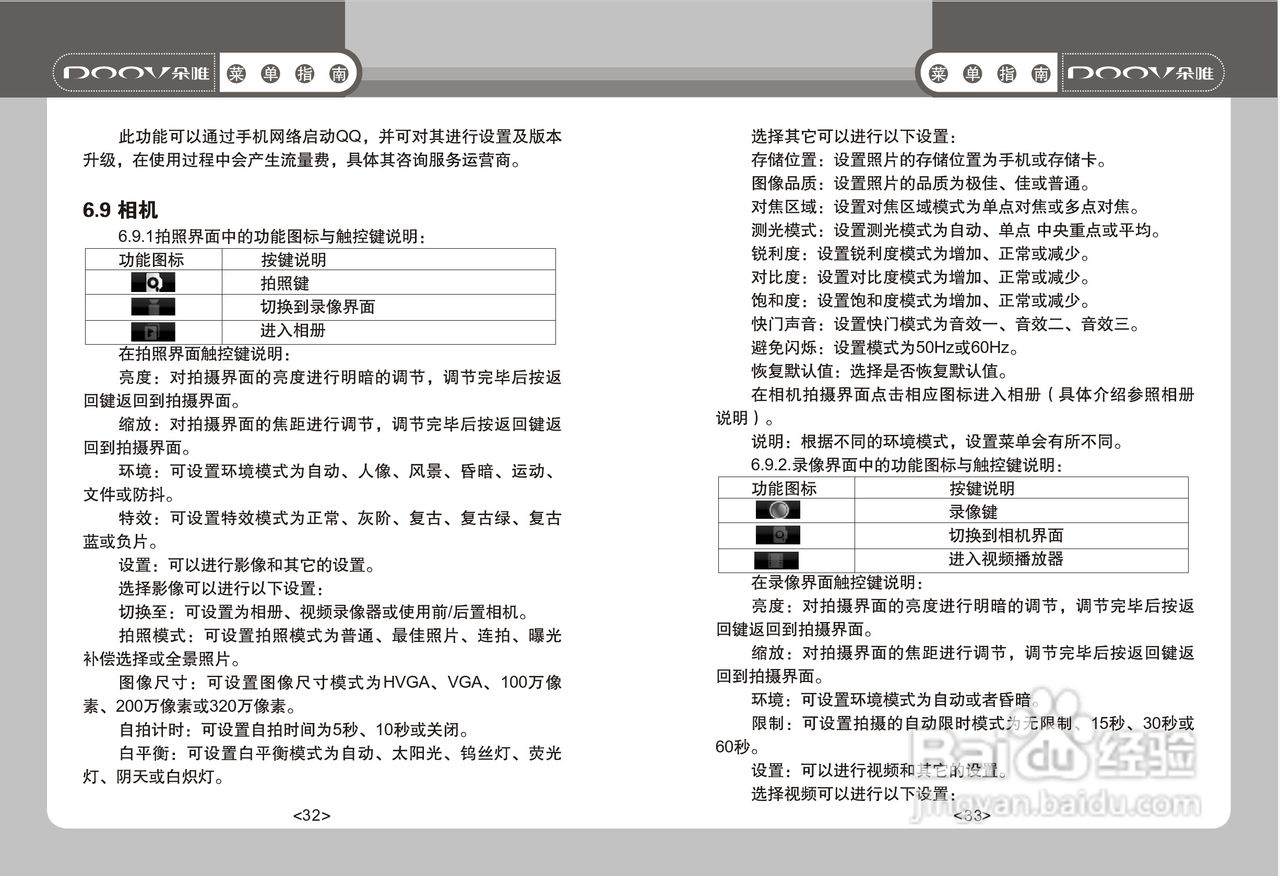Click the 菜单指南 badge on the right header
Image resolution: width=1280 pixels, height=876 pixels.
pyautogui.click(x=990, y=74)
